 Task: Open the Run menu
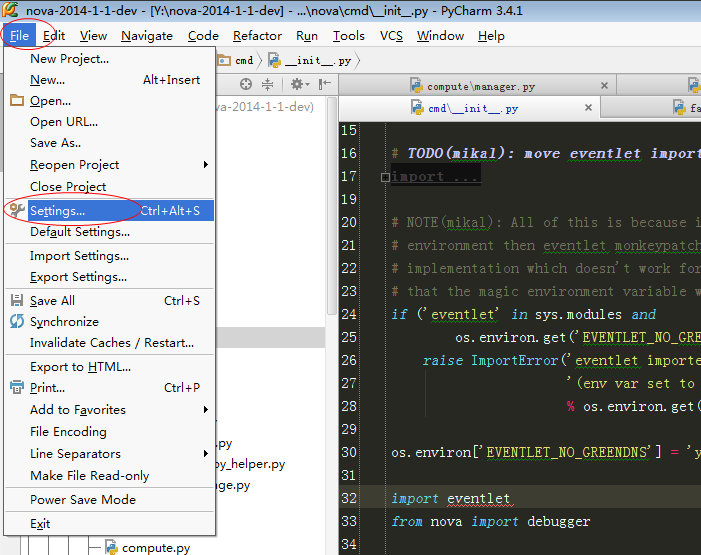click(307, 36)
